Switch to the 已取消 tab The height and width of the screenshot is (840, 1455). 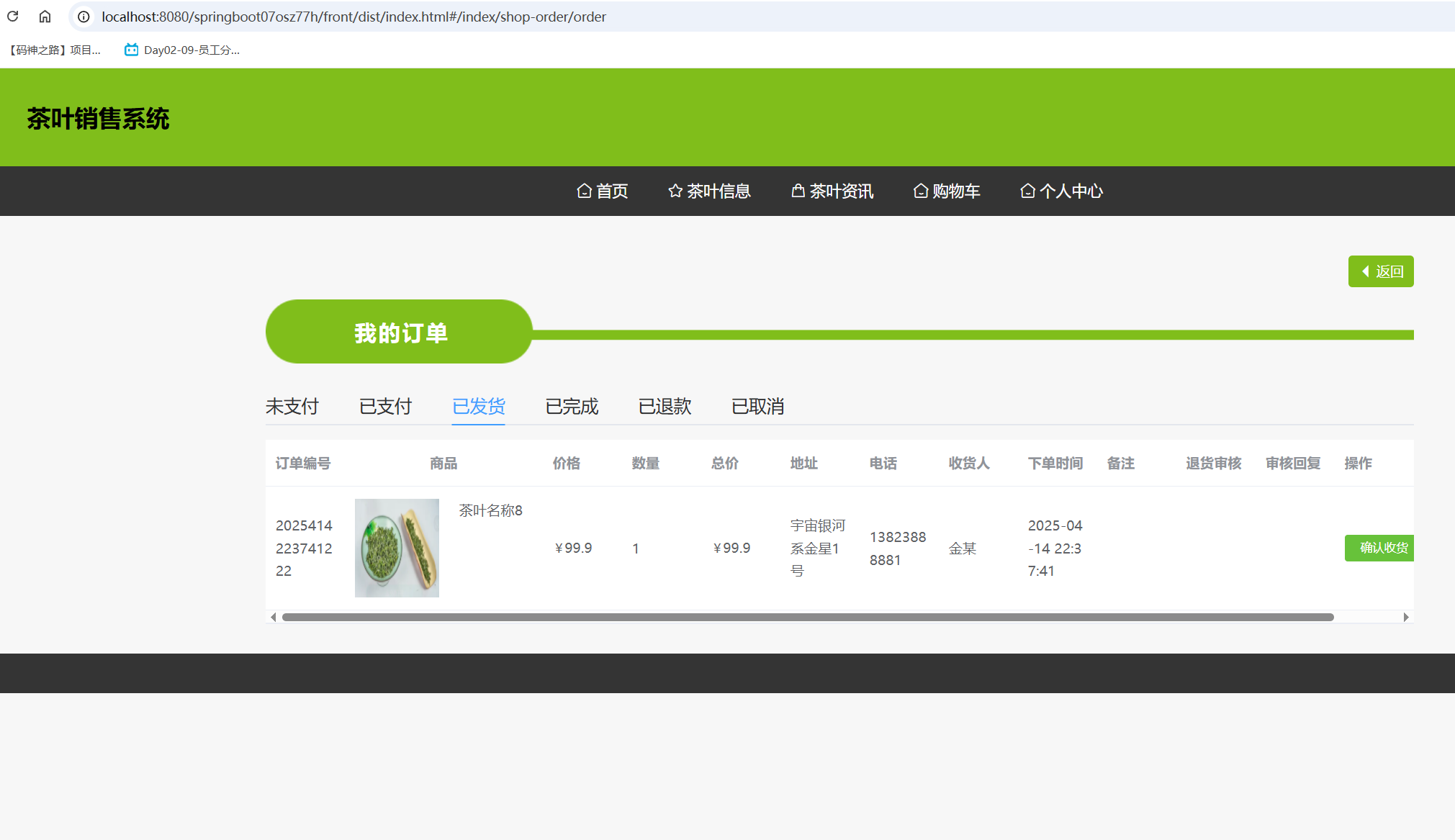click(x=757, y=407)
